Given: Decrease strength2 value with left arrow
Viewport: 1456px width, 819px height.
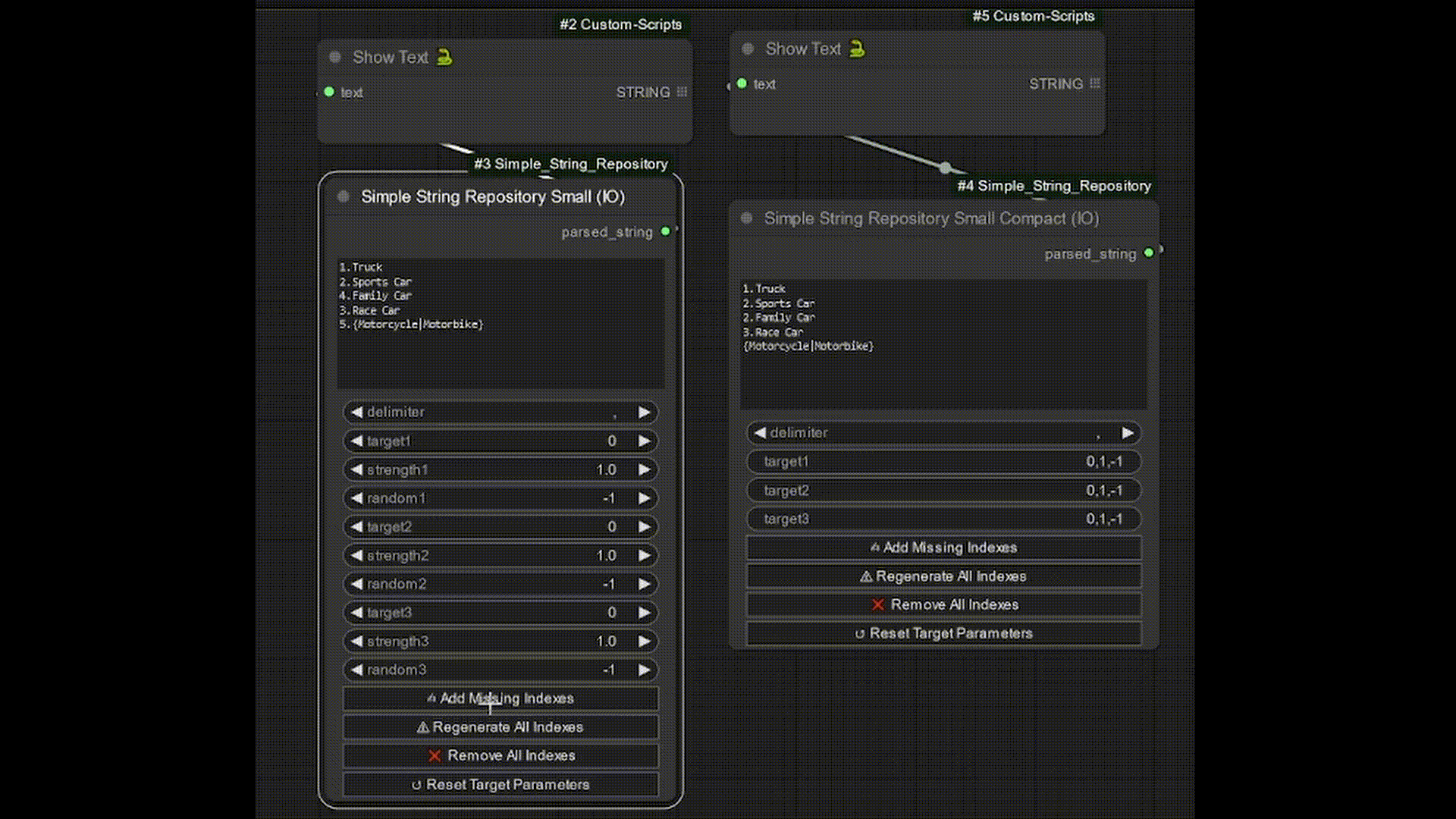Looking at the screenshot, I should point(356,556).
